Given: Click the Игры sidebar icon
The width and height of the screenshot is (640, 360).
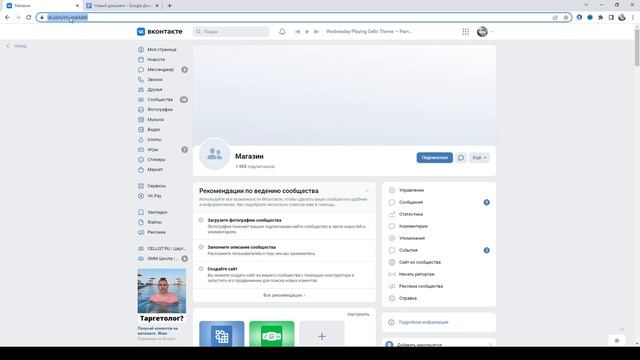Looking at the screenshot, I should [x=141, y=149].
